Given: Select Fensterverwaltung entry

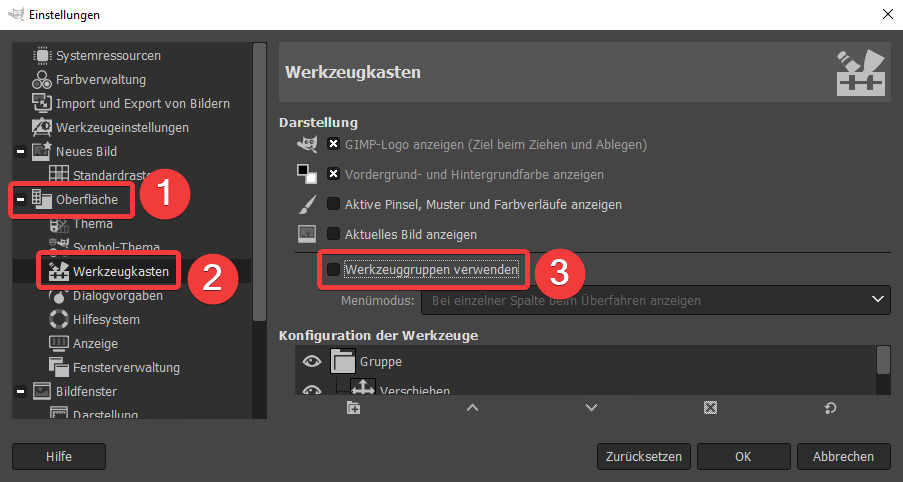Looking at the screenshot, I should (x=126, y=367).
